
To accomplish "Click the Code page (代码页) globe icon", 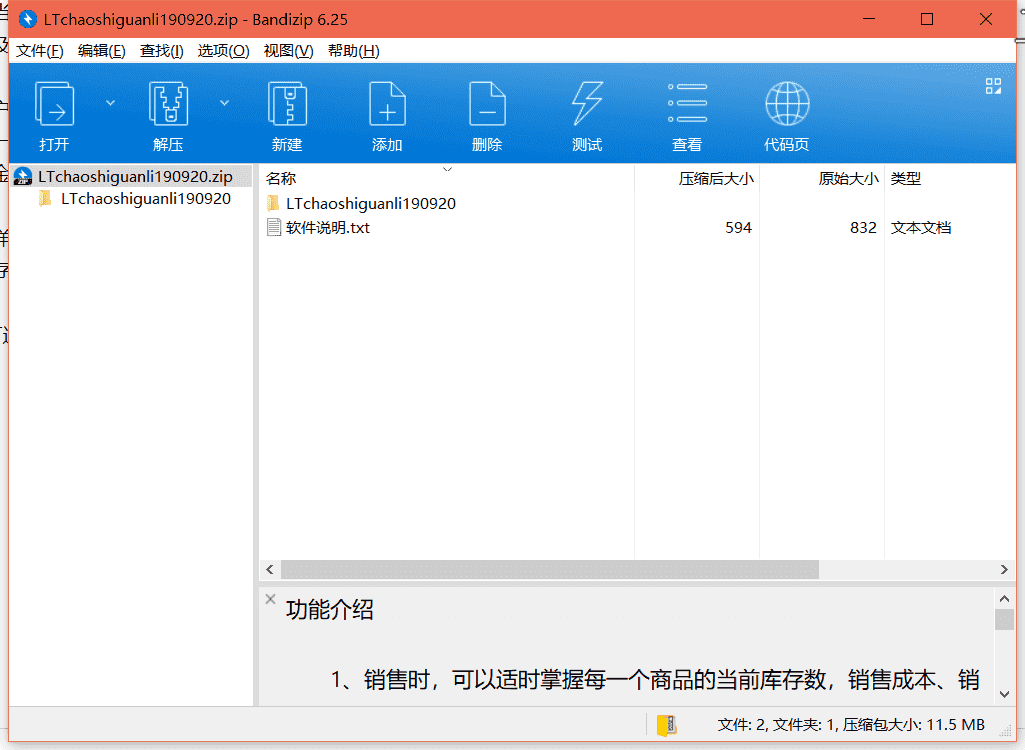I will coord(787,103).
